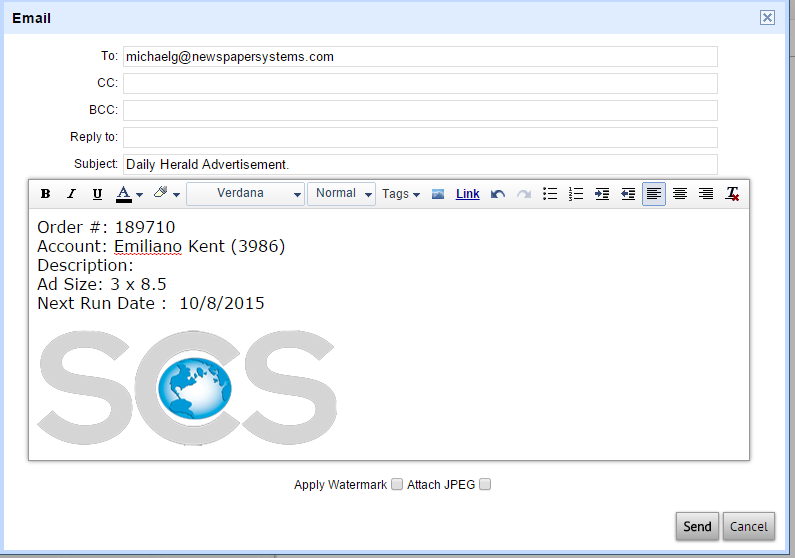Close the Email dialog
The width and height of the screenshot is (795, 558).
coord(767,18)
